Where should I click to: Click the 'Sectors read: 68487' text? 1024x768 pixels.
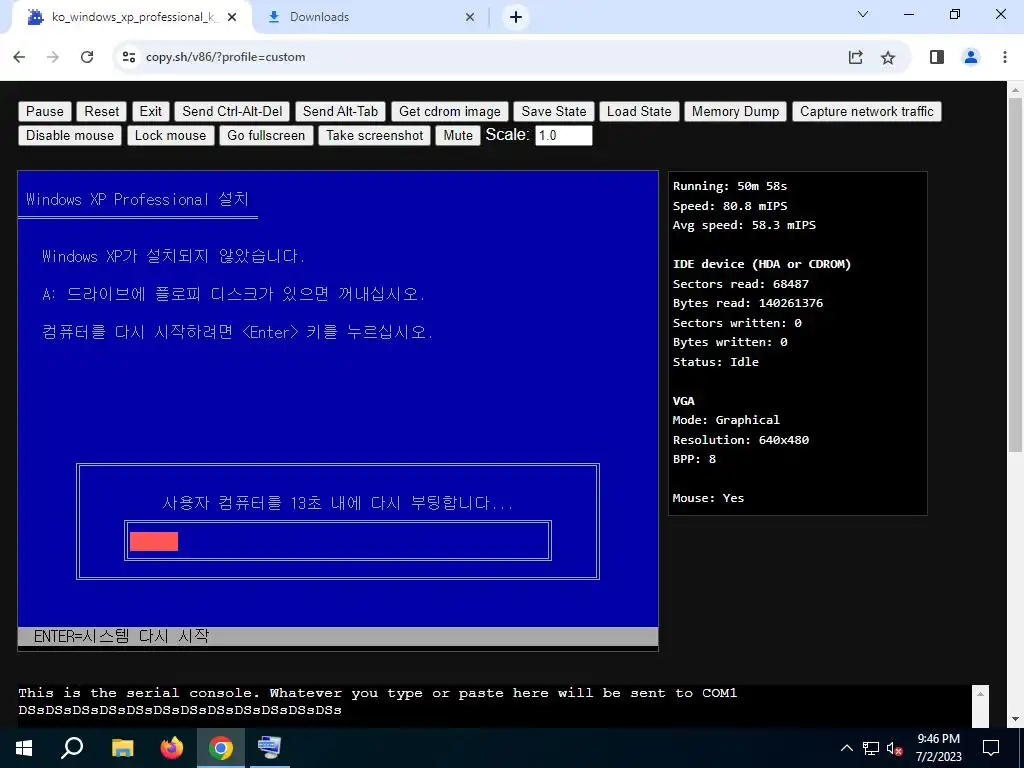click(x=741, y=284)
